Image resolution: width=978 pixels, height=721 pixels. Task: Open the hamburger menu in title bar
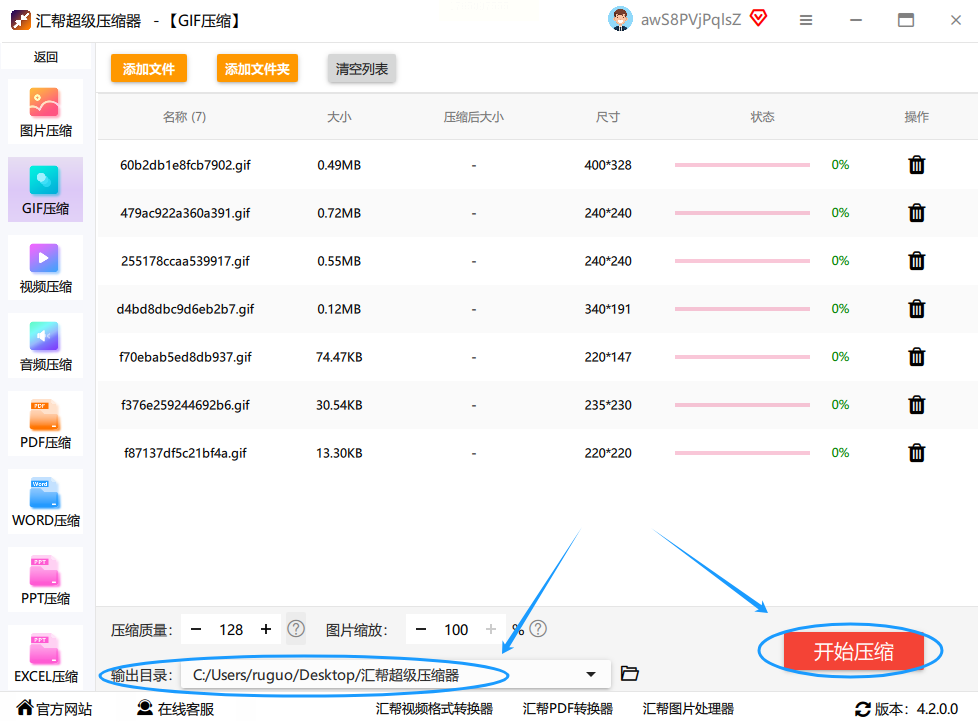click(x=806, y=20)
